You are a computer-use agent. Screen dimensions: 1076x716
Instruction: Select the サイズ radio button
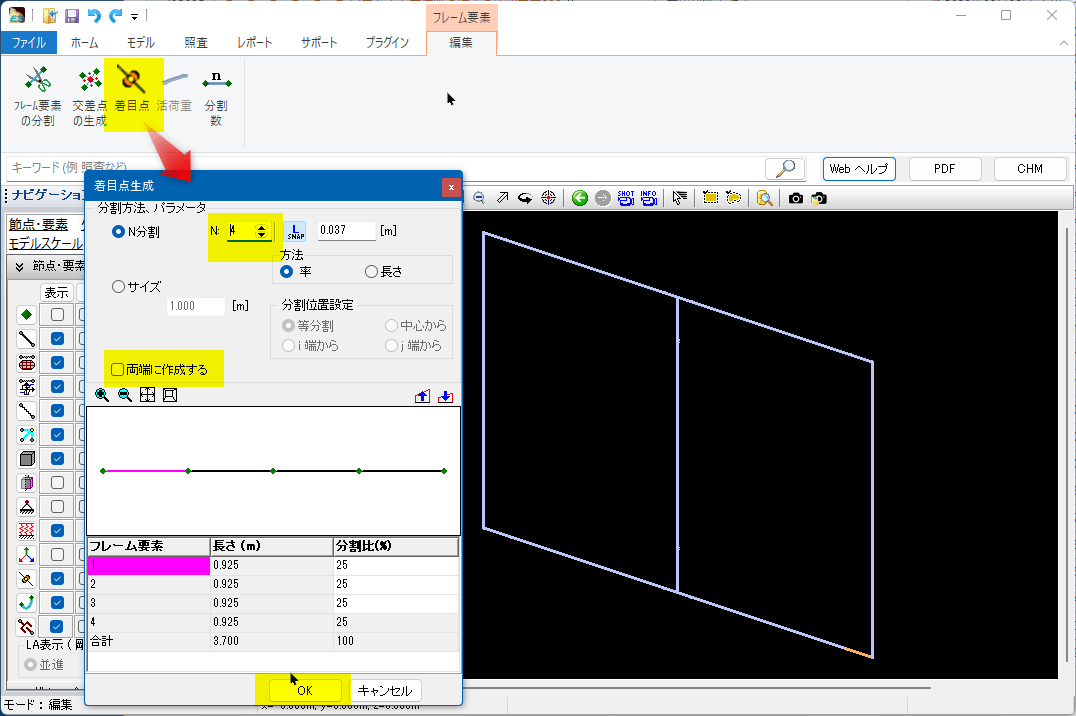pos(119,287)
